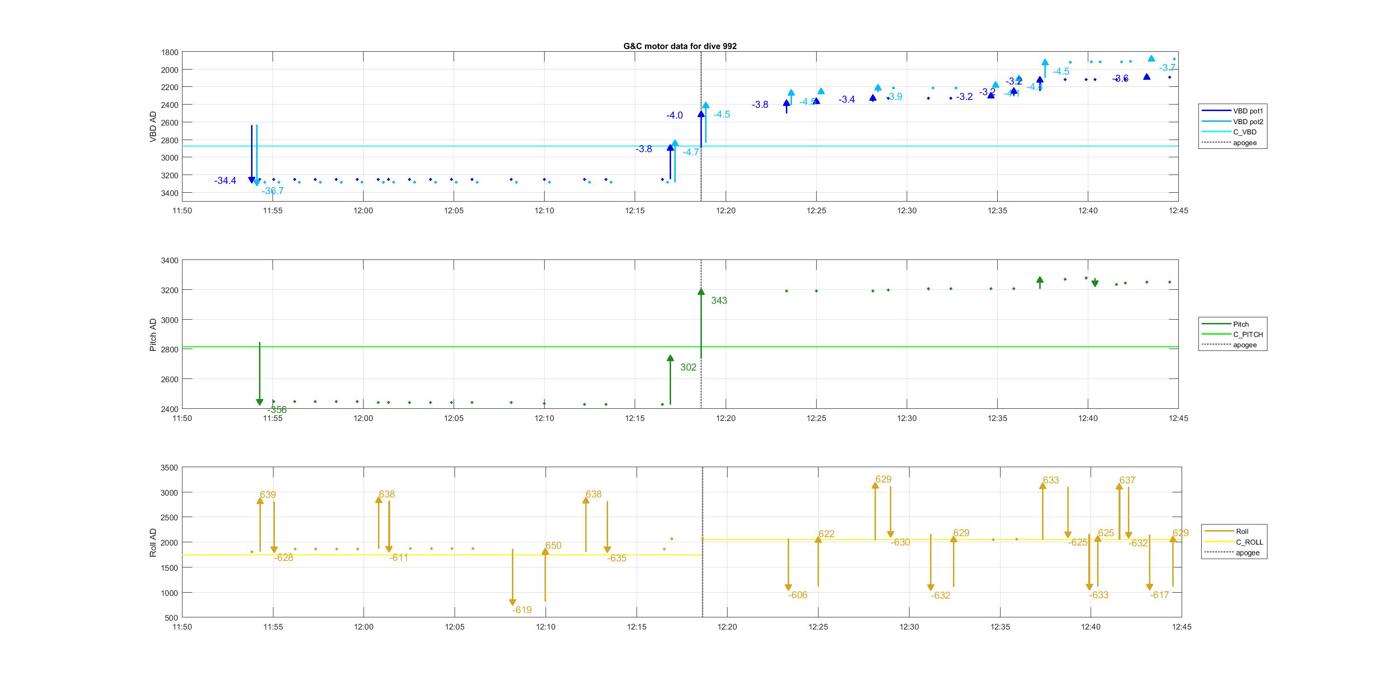This screenshot has width=1400, height=693.
Task: Click the dotted apogee line in Pitch plot
Action: coord(701,335)
